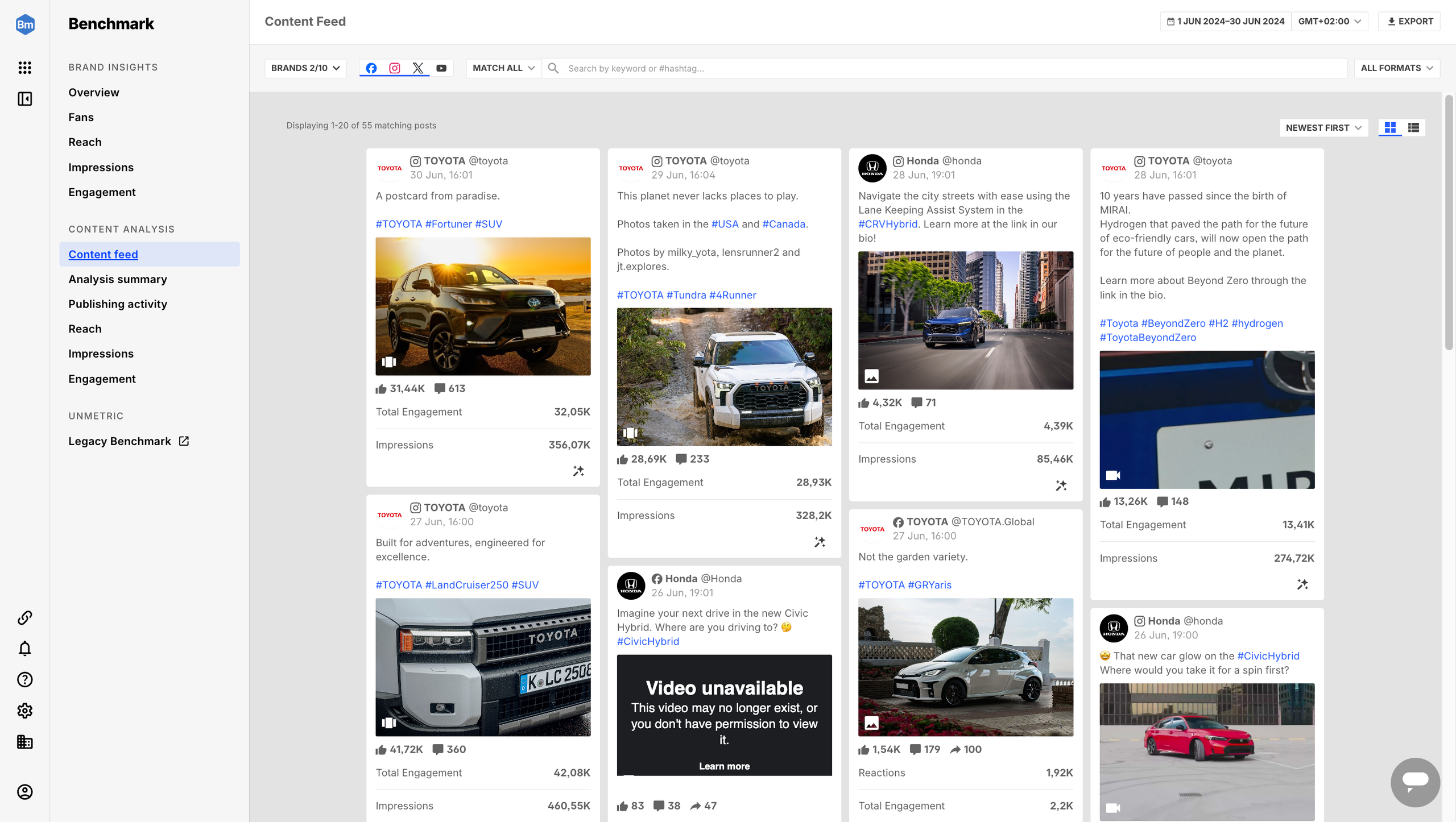The height and width of the screenshot is (822, 1456).
Task: Toggle the Facebook network filter
Action: (371, 68)
